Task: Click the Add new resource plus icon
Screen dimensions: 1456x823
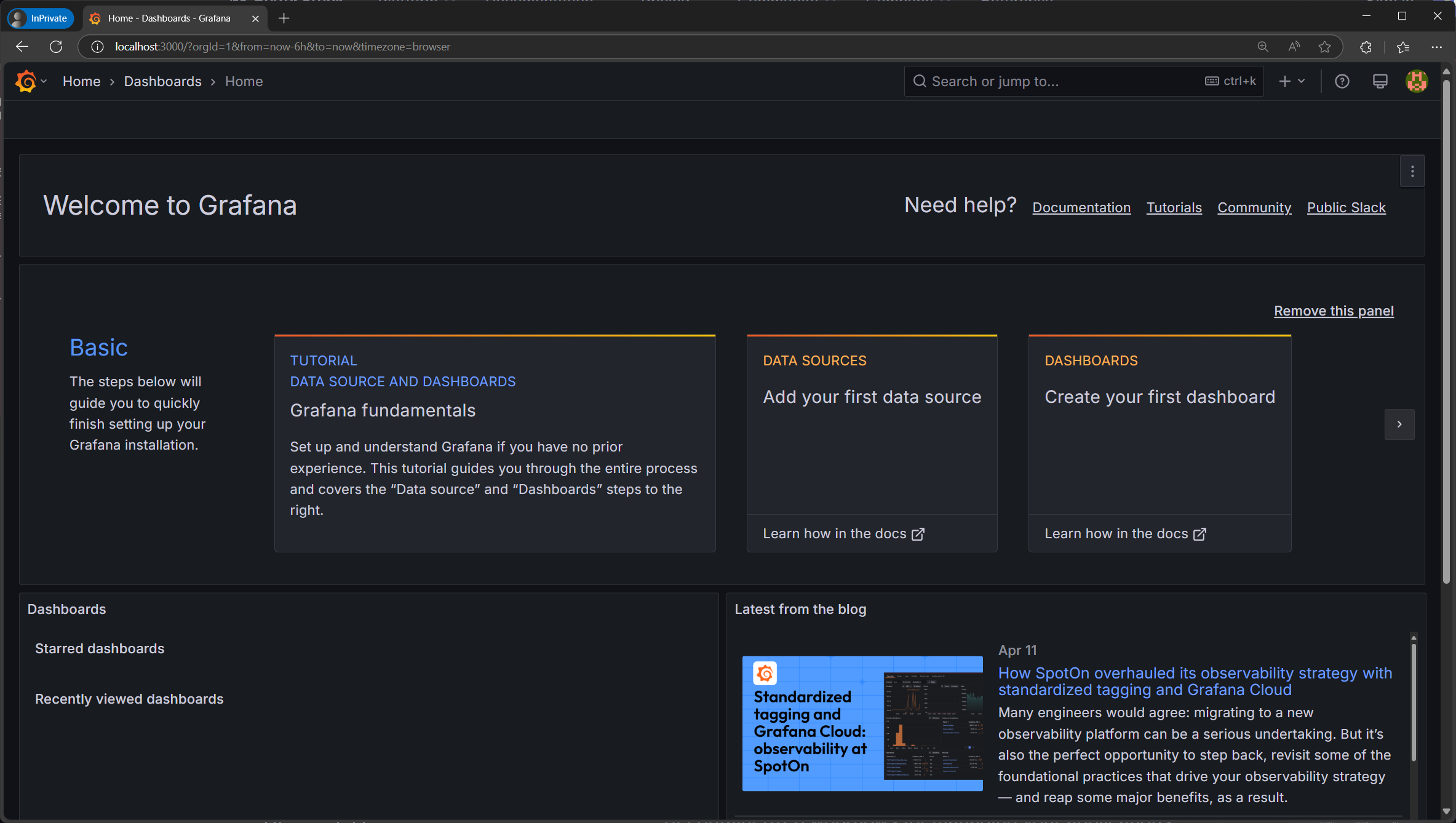Action: pos(1285,81)
